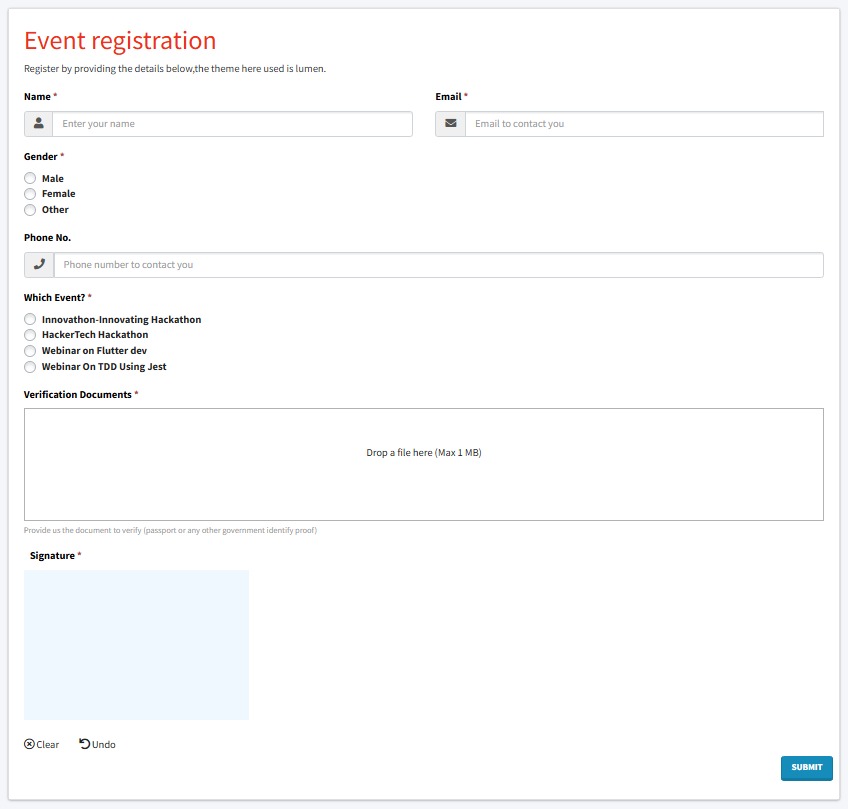The image size is (848, 809).
Task: Select the Male gender option
Action: click(x=30, y=179)
